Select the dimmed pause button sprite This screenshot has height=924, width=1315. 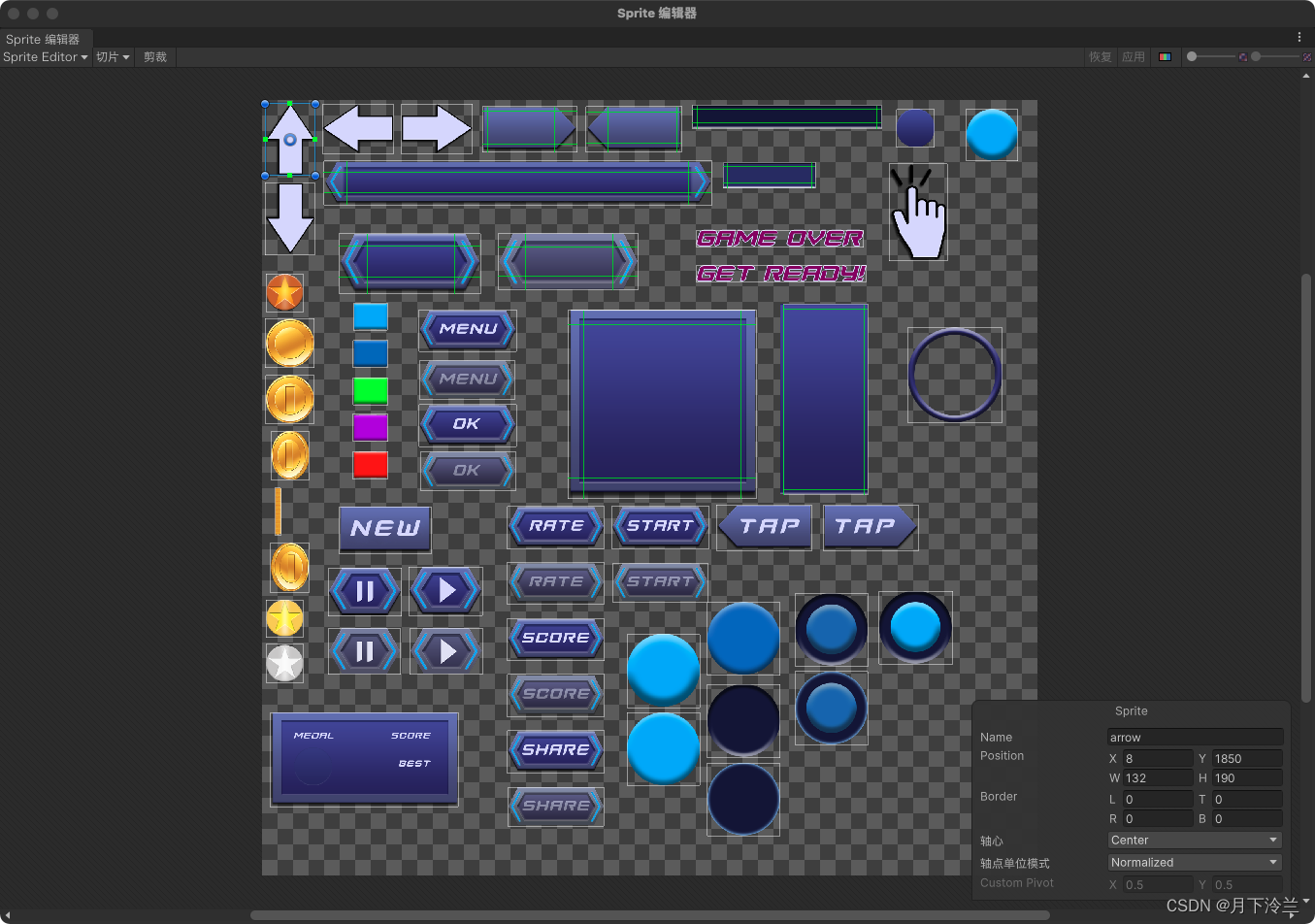[x=364, y=651]
